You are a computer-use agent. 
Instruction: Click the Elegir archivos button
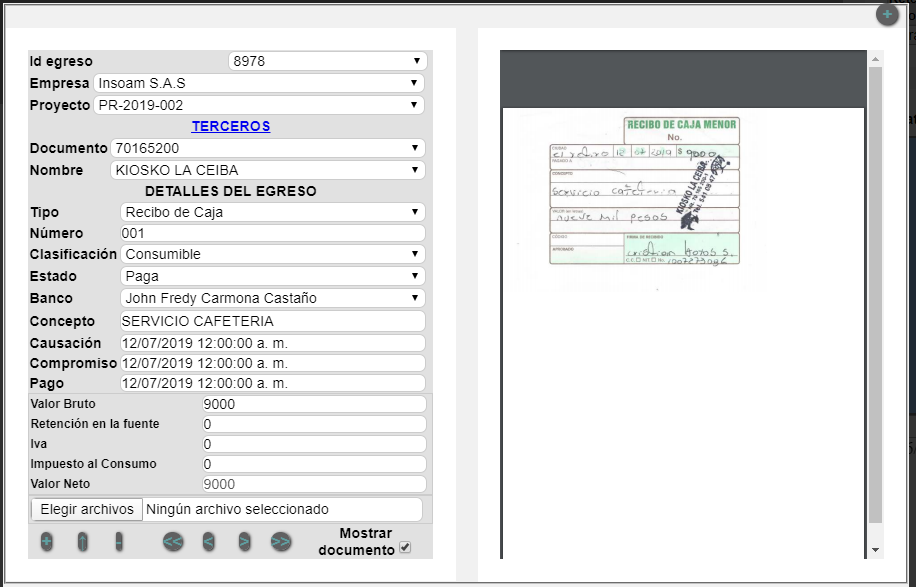click(87, 509)
